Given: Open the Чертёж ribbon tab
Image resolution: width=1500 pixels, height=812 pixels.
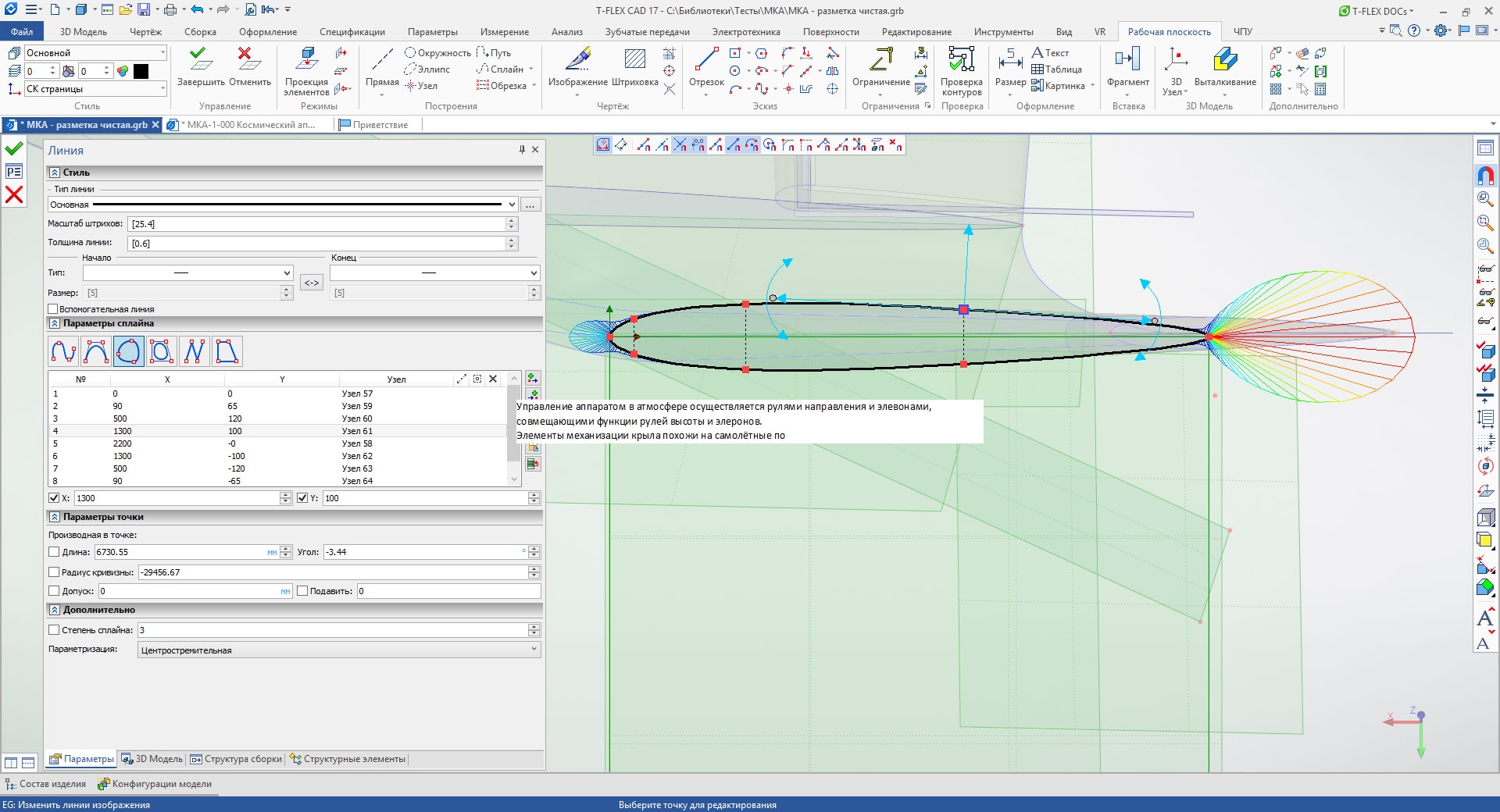Looking at the screenshot, I should click(145, 32).
